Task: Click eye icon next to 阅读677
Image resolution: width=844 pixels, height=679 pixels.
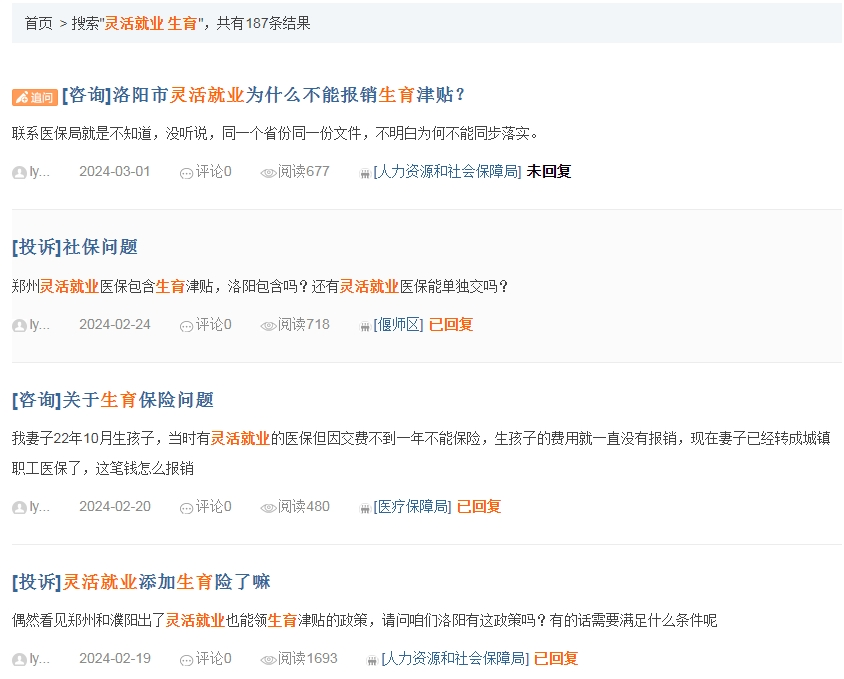Action: coord(268,173)
